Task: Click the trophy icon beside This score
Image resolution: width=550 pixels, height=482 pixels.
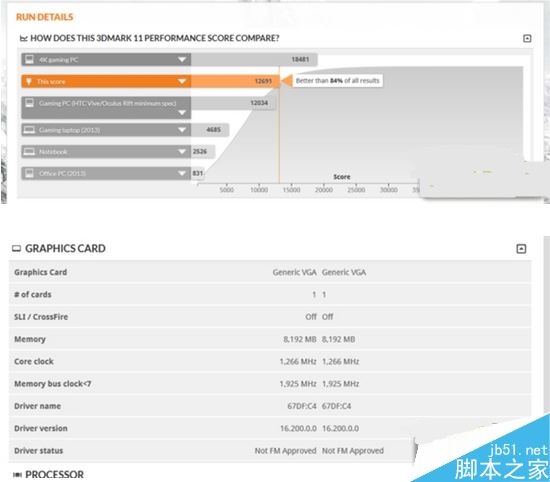Action: click(29, 81)
